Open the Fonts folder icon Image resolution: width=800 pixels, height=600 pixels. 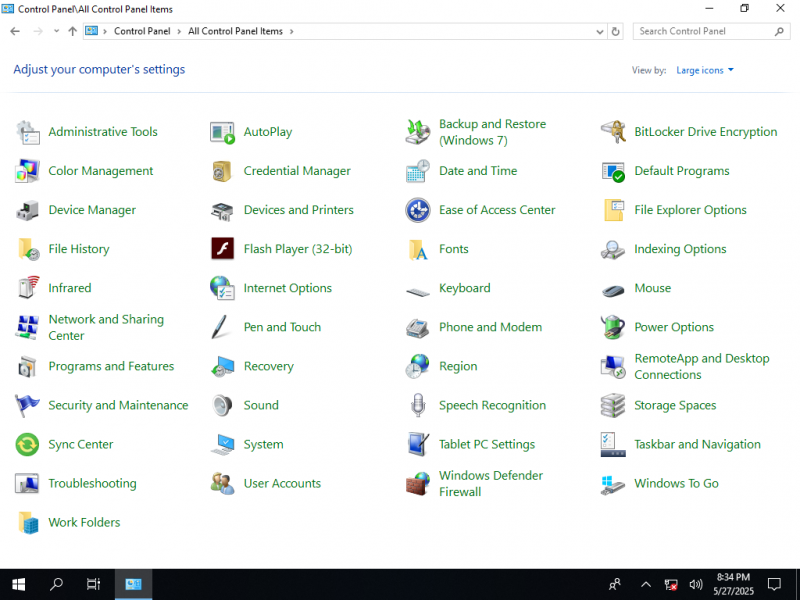pyautogui.click(x=418, y=249)
